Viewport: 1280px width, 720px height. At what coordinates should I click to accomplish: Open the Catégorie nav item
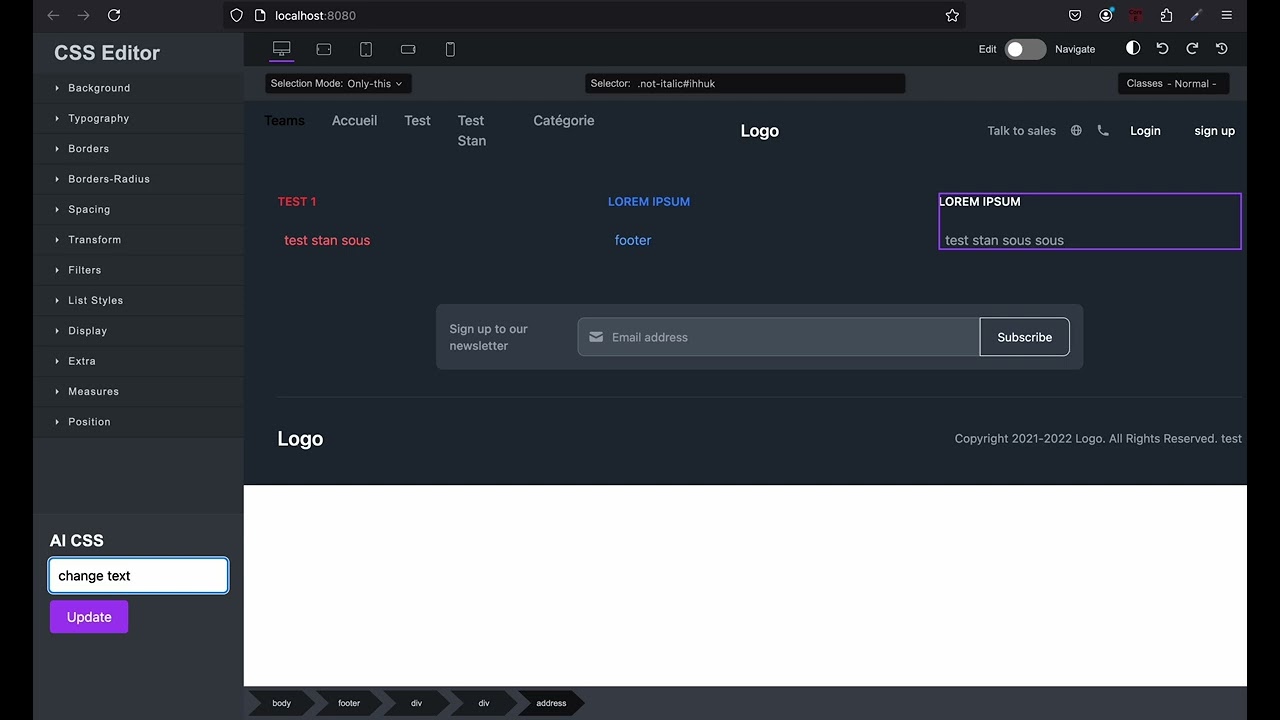coord(564,120)
